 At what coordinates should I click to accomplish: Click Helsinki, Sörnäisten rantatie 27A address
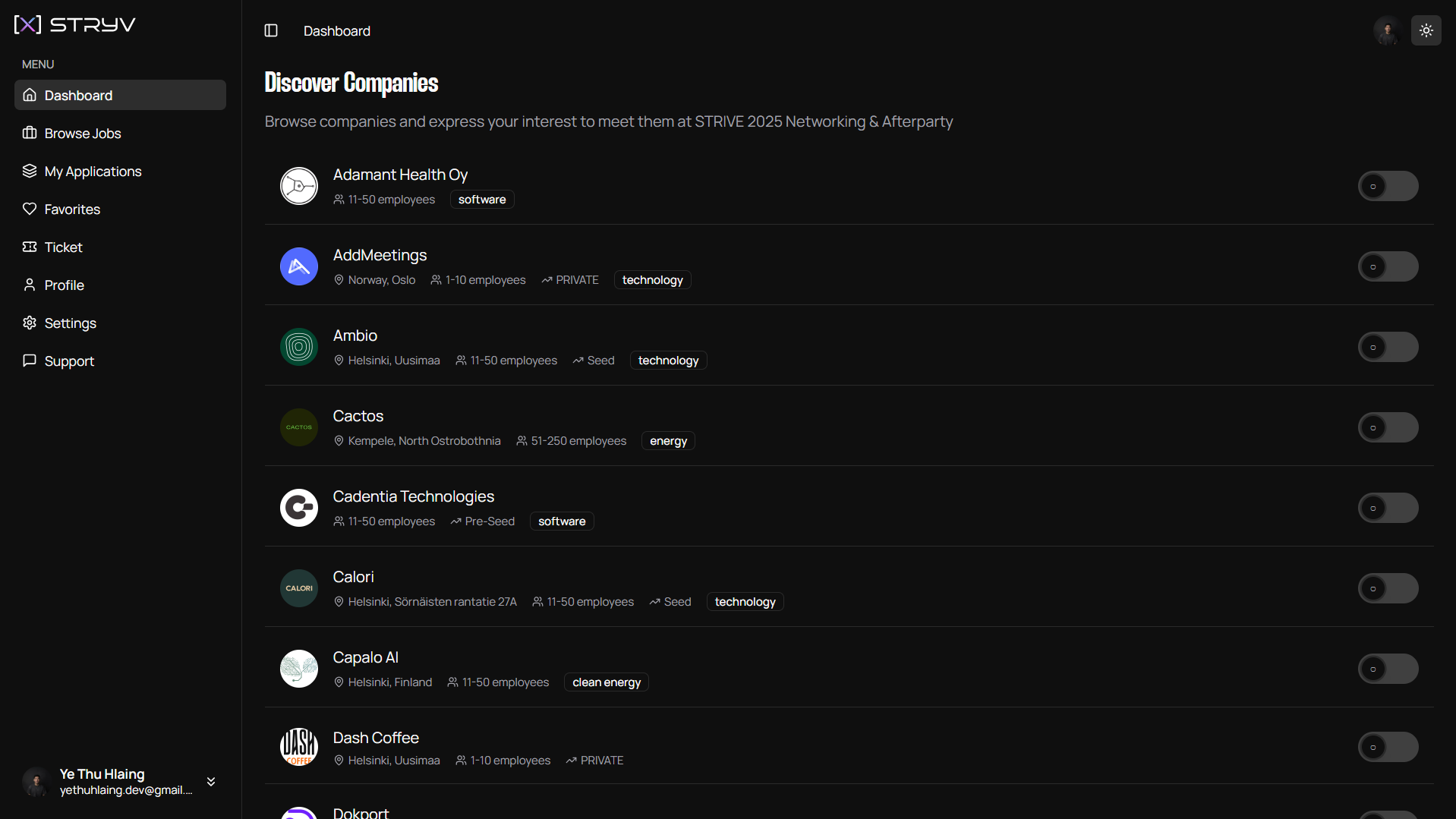[x=433, y=602]
